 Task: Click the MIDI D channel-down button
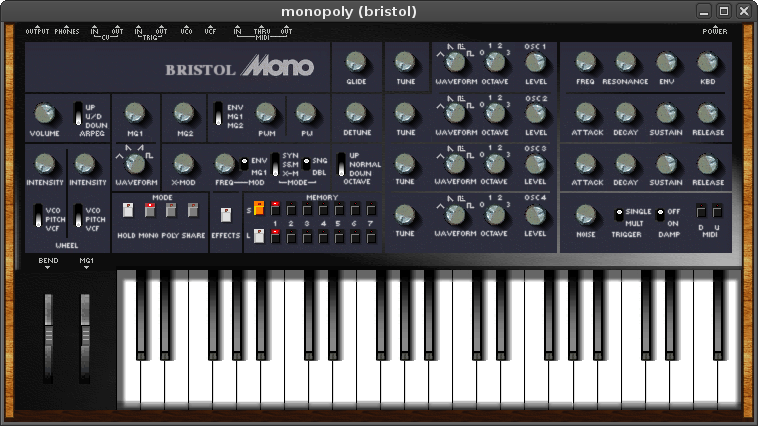(x=701, y=210)
